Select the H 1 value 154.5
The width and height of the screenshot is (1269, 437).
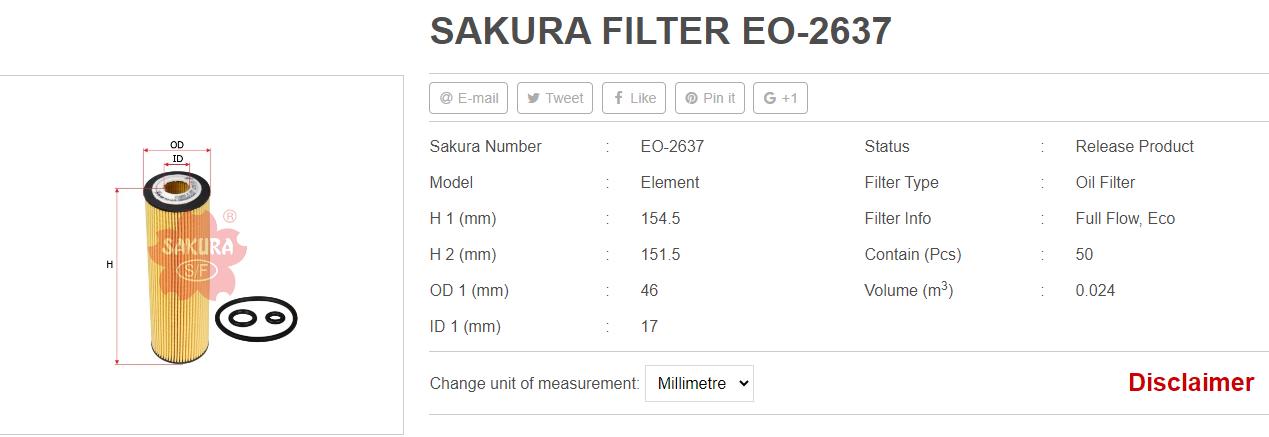coord(660,218)
